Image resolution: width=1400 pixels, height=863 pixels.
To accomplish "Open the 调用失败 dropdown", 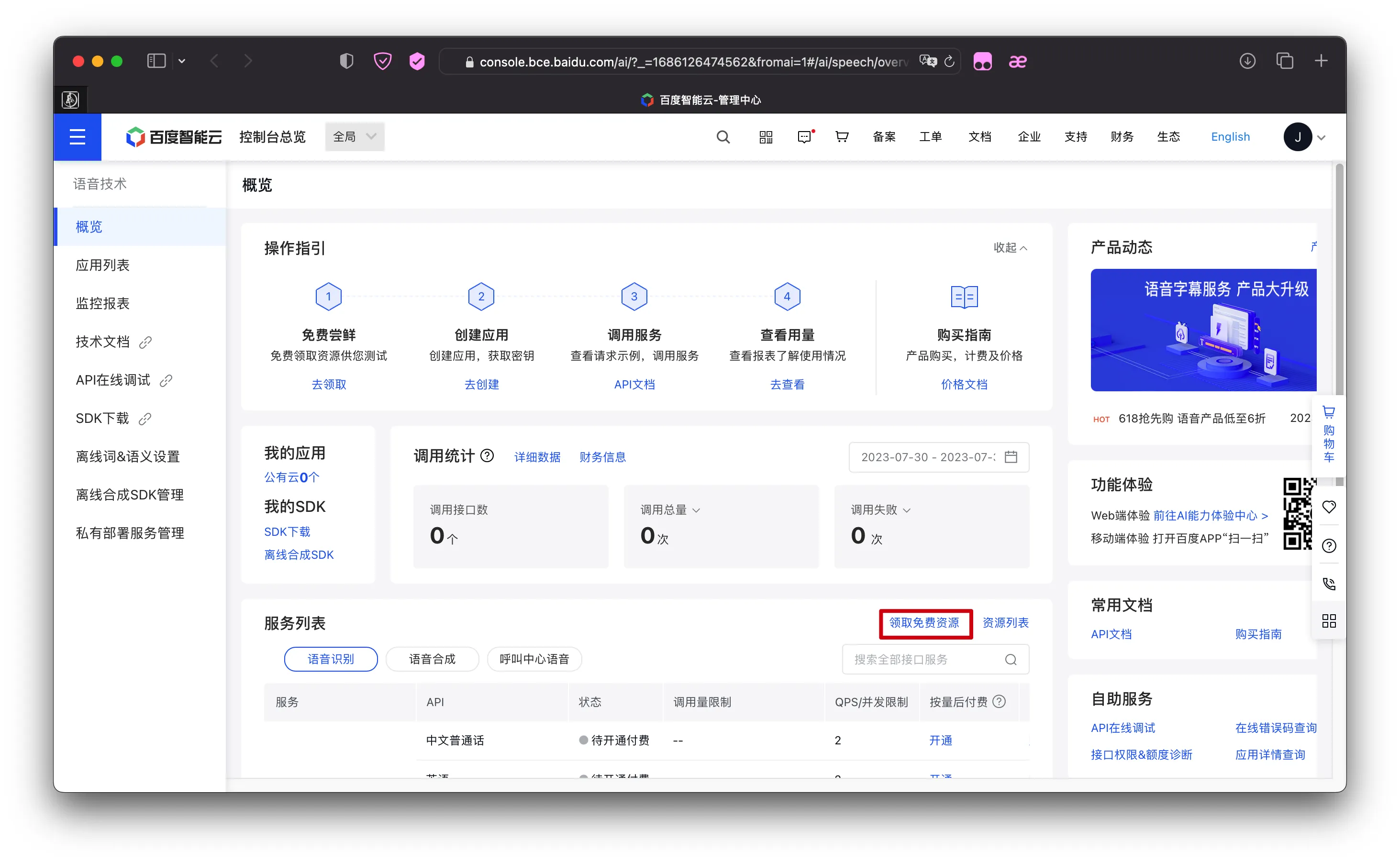I will coord(881,509).
